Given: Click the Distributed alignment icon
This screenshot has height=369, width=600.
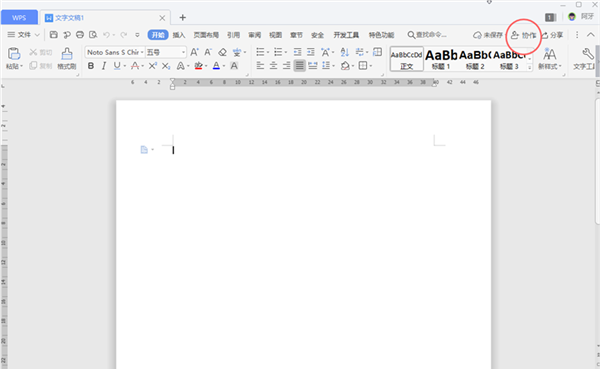Looking at the screenshot, I should pyautogui.click(x=313, y=66).
